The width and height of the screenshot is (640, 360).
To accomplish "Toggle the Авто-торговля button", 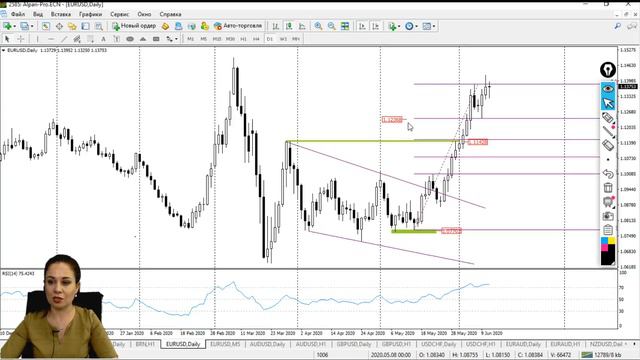I will [x=238, y=26].
